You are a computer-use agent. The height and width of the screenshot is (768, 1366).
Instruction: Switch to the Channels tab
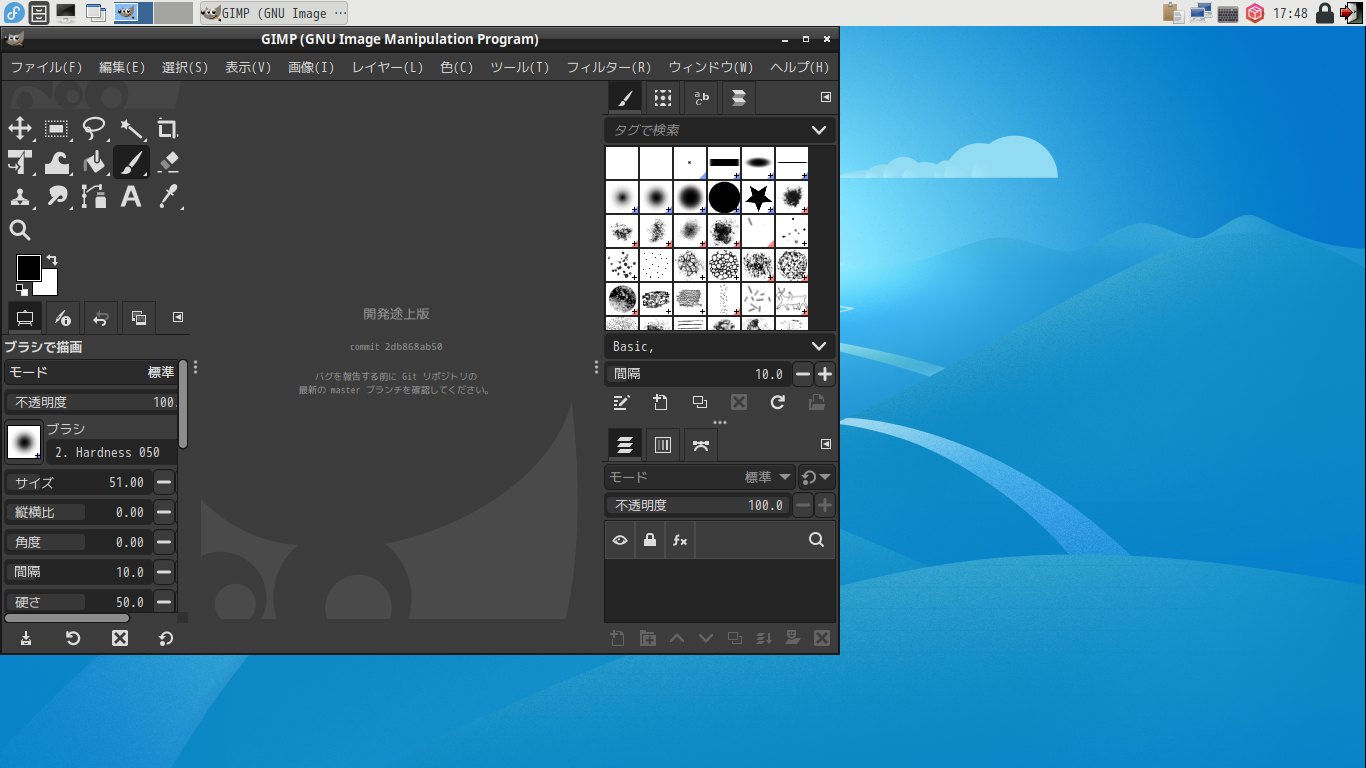(663, 445)
